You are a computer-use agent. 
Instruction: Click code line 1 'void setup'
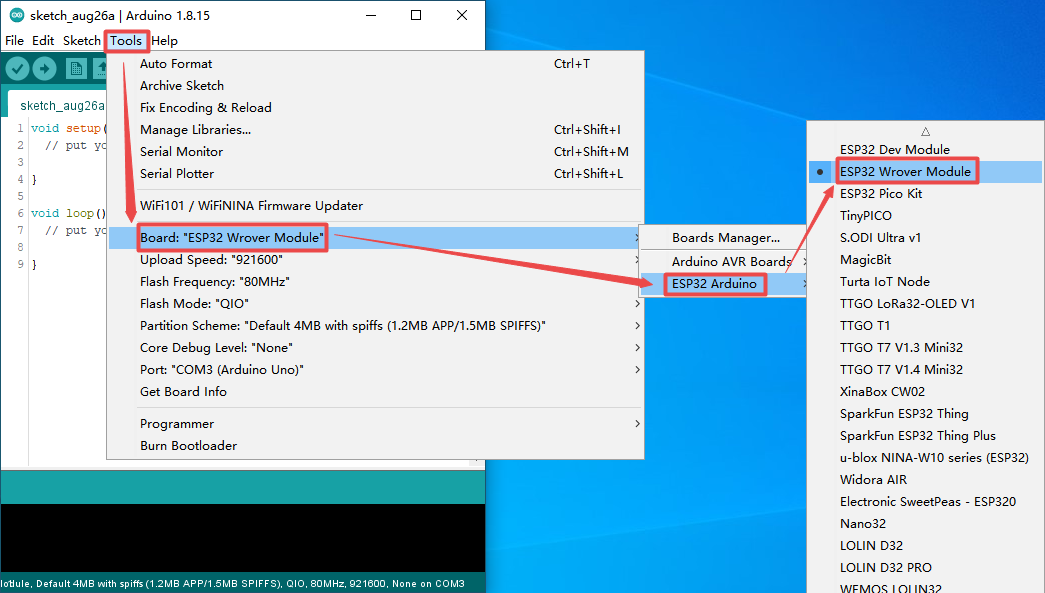(x=68, y=128)
